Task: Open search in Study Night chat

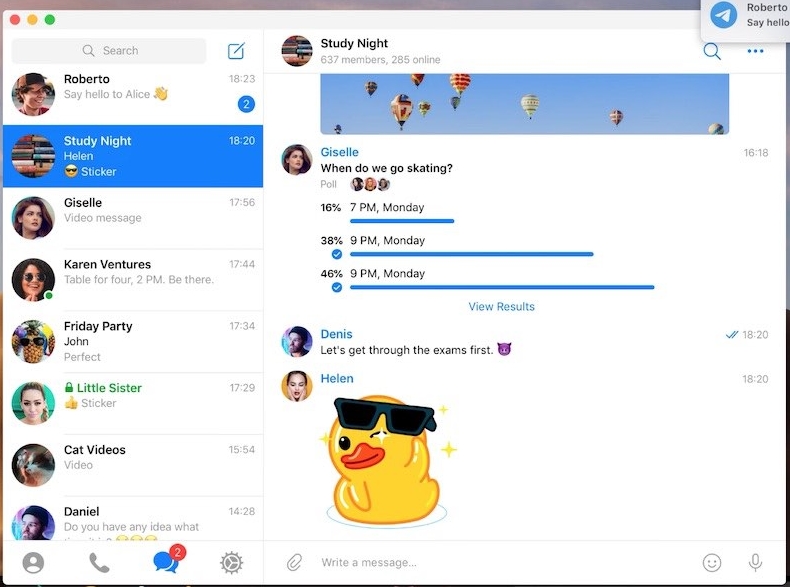Action: click(712, 51)
